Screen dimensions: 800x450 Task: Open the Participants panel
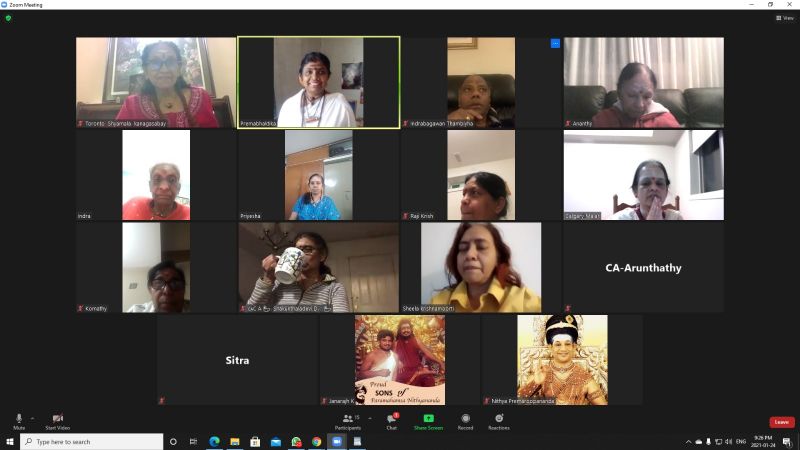[348, 420]
